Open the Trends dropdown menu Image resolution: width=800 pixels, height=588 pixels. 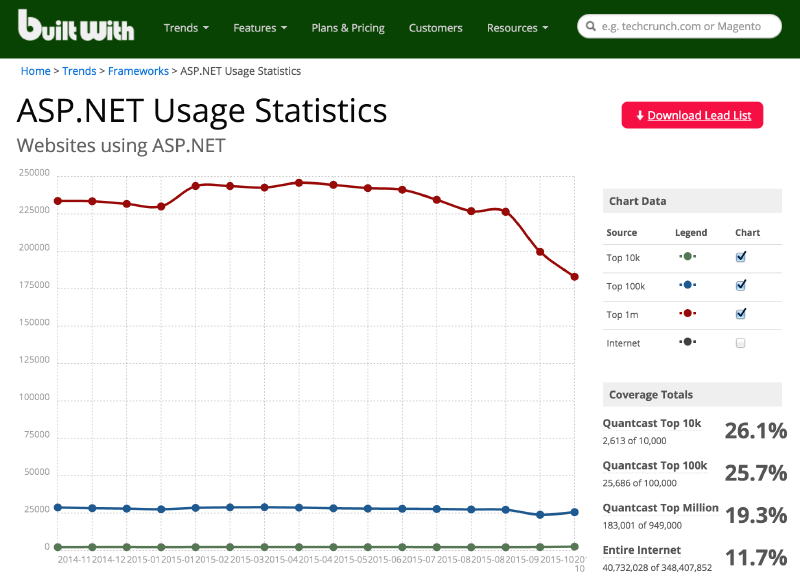pos(186,28)
